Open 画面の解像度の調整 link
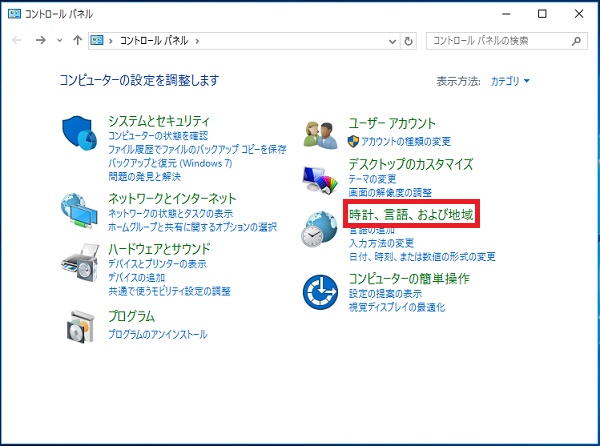 (390, 191)
